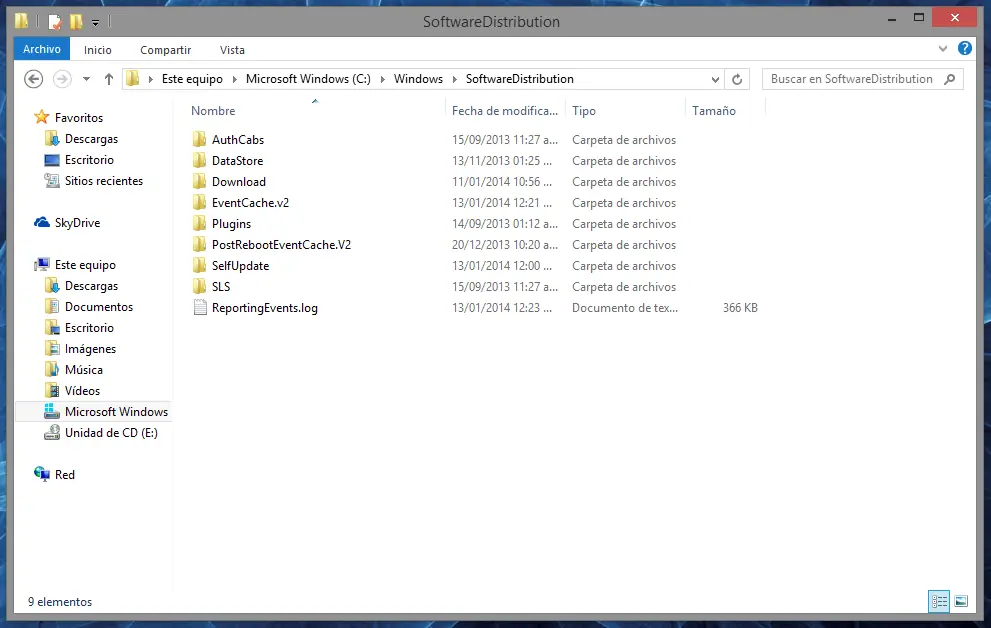991x628 pixels.
Task: Sort by the Nombre column header
Action: coord(213,111)
